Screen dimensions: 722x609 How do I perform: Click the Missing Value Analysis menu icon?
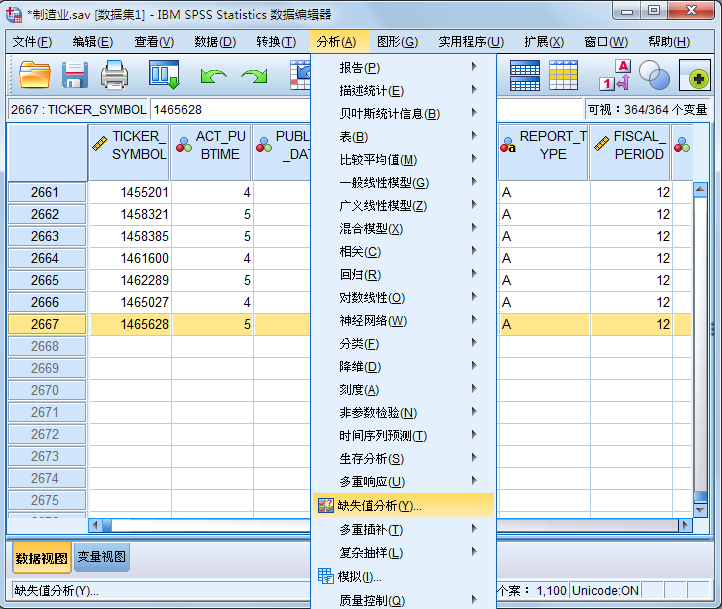326,505
